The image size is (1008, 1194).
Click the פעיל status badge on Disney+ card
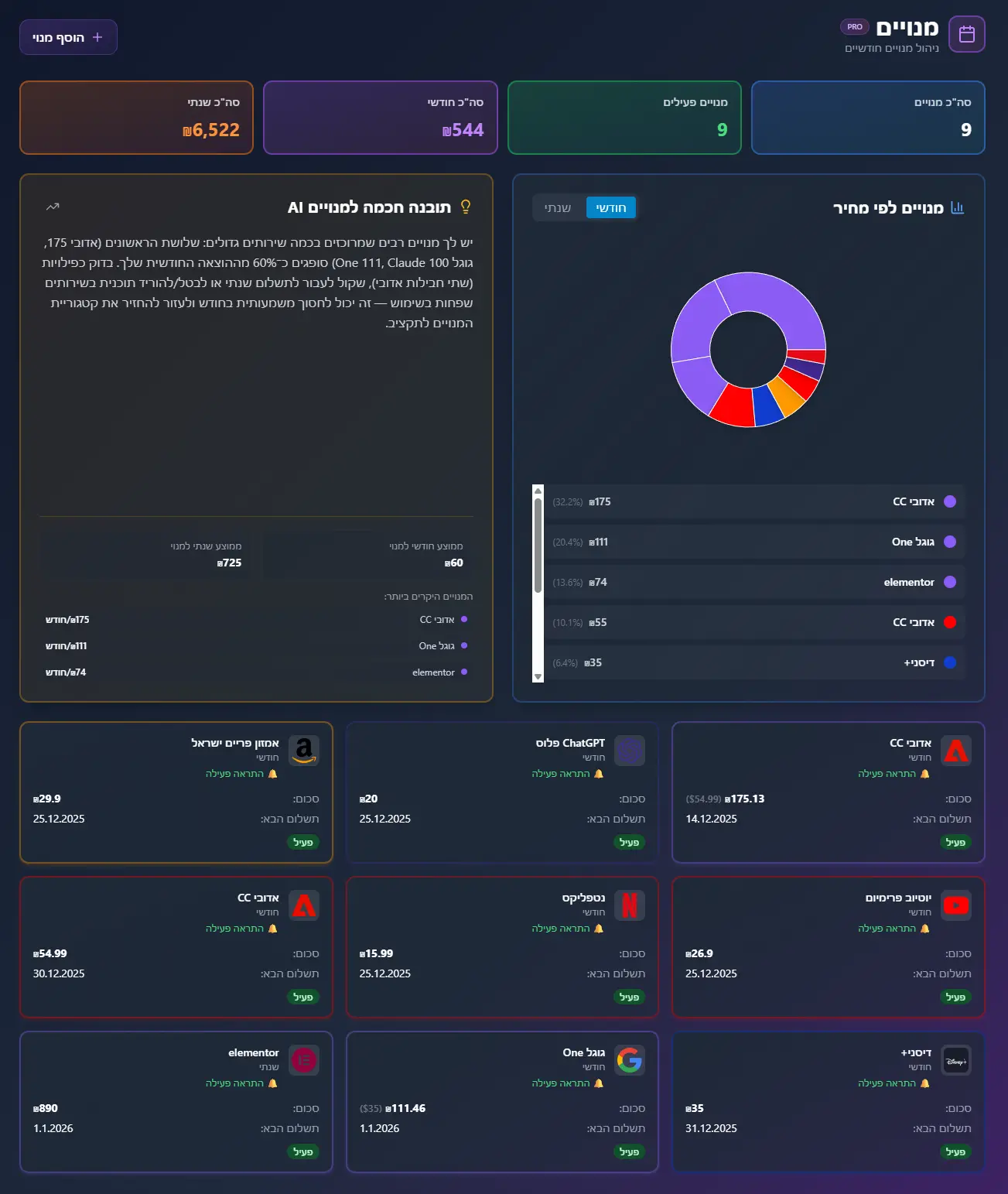point(955,1151)
